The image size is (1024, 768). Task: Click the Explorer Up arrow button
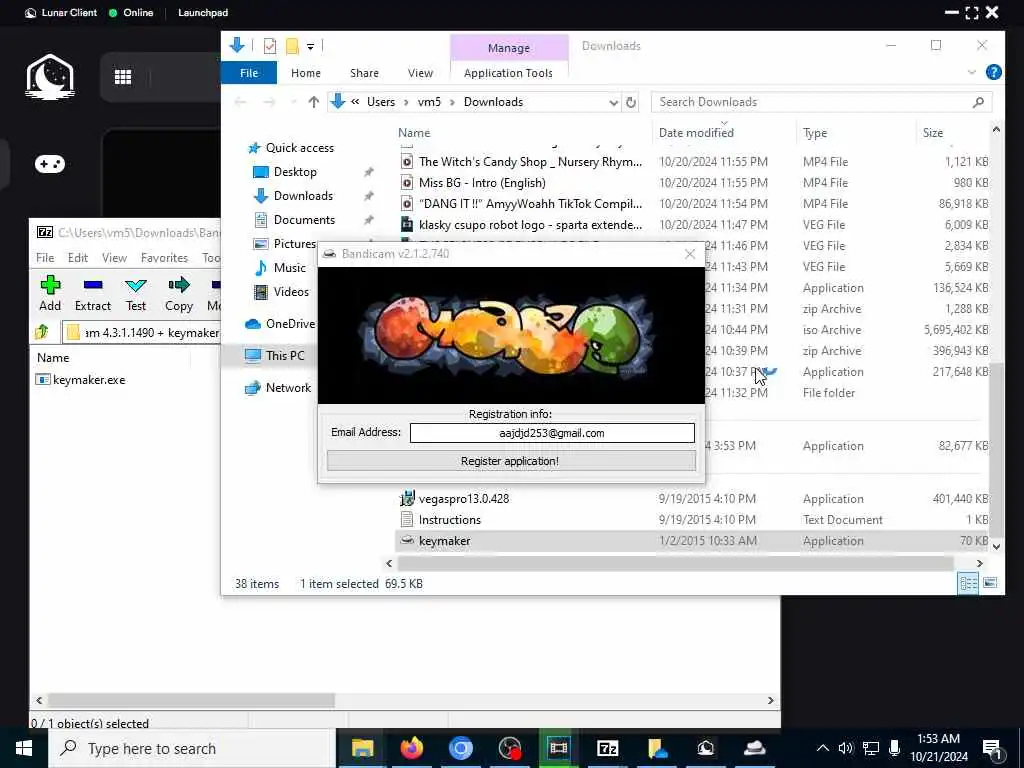(x=313, y=102)
